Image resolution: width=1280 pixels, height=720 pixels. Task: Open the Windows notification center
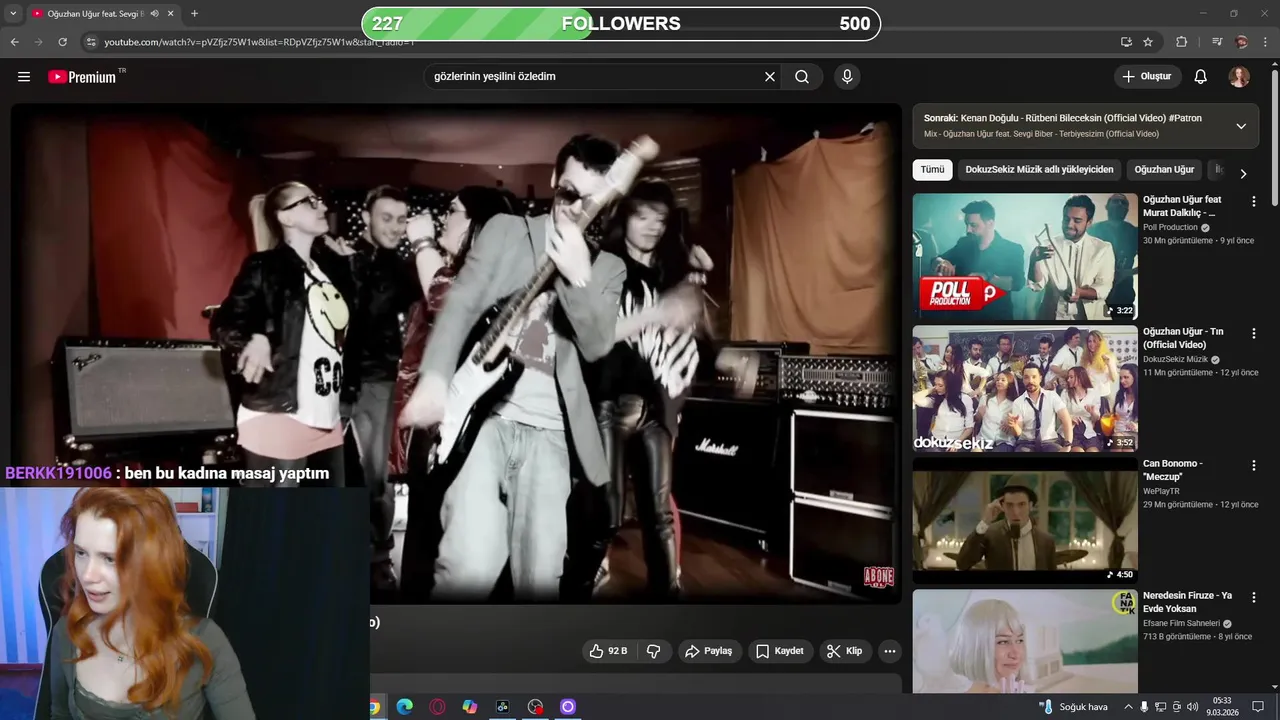(x=1258, y=707)
